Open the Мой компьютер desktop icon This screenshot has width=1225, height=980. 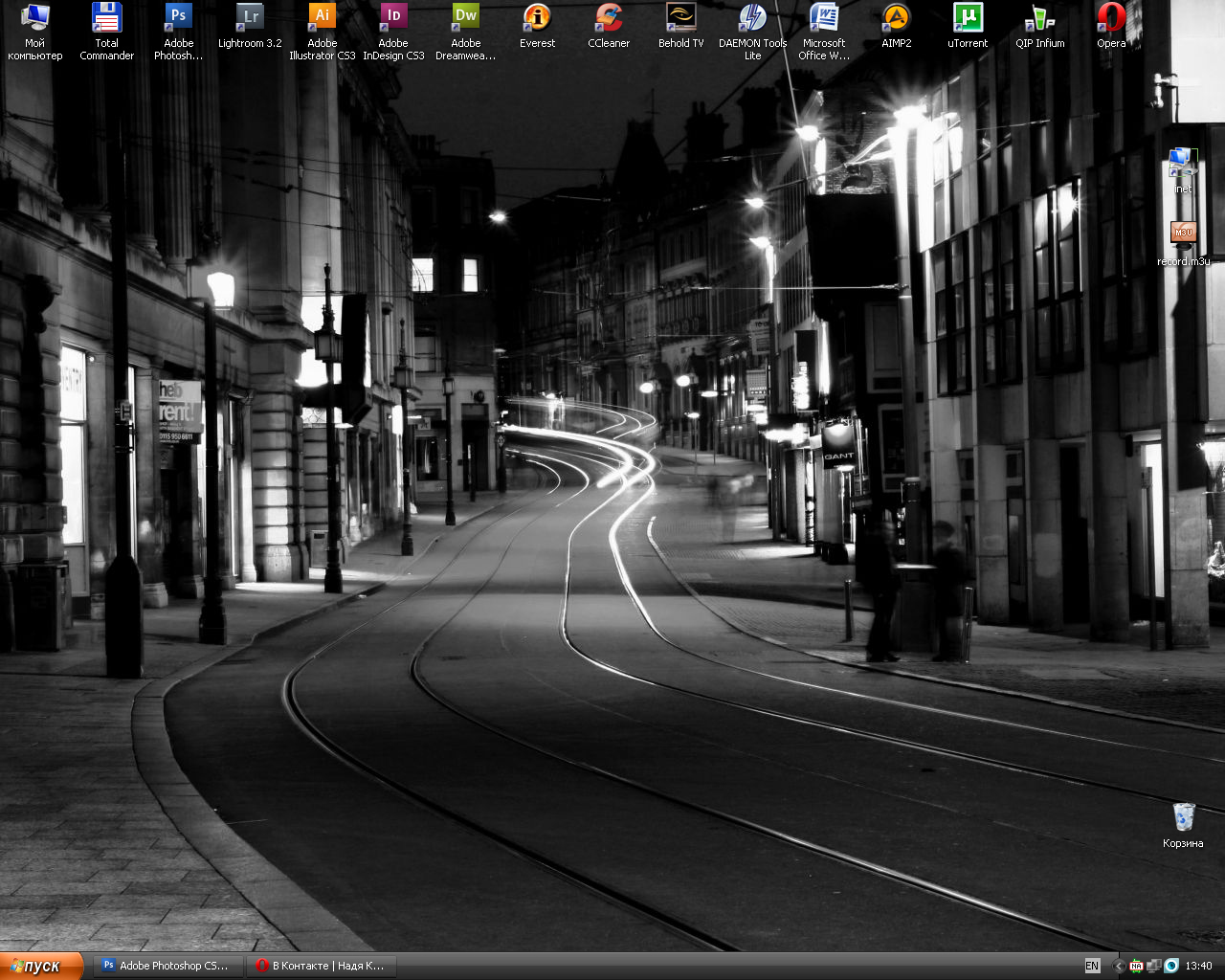(34, 18)
